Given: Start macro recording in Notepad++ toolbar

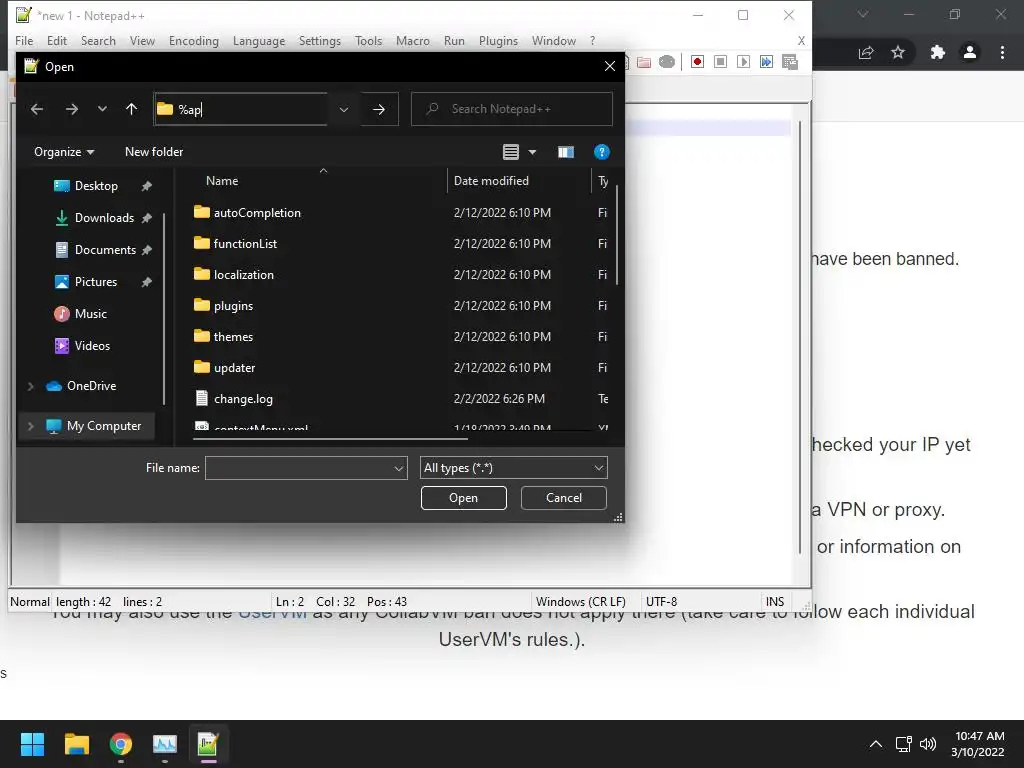Looking at the screenshot, I should tap(697, 61).
